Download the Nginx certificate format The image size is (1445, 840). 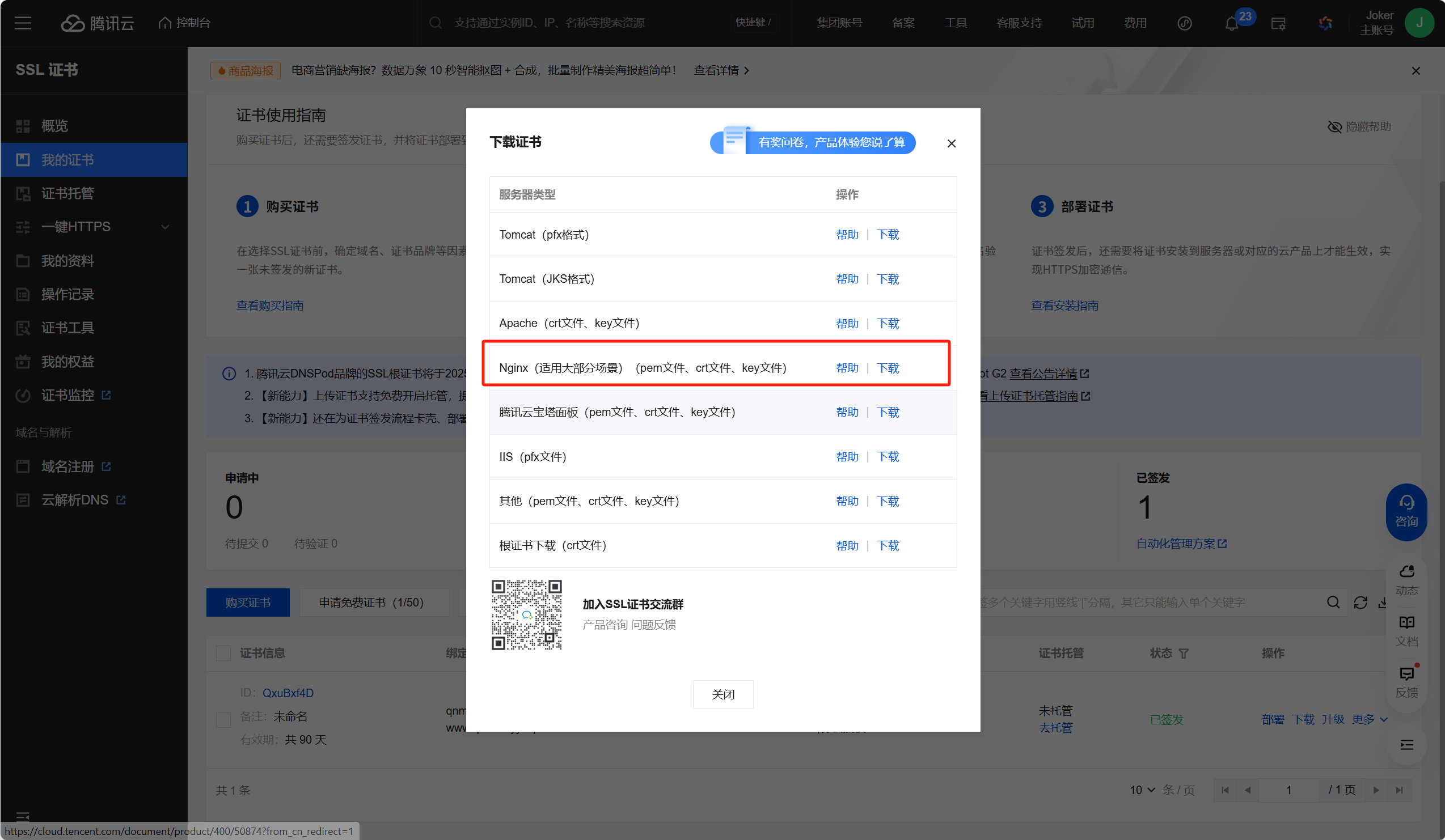point(888,368)
